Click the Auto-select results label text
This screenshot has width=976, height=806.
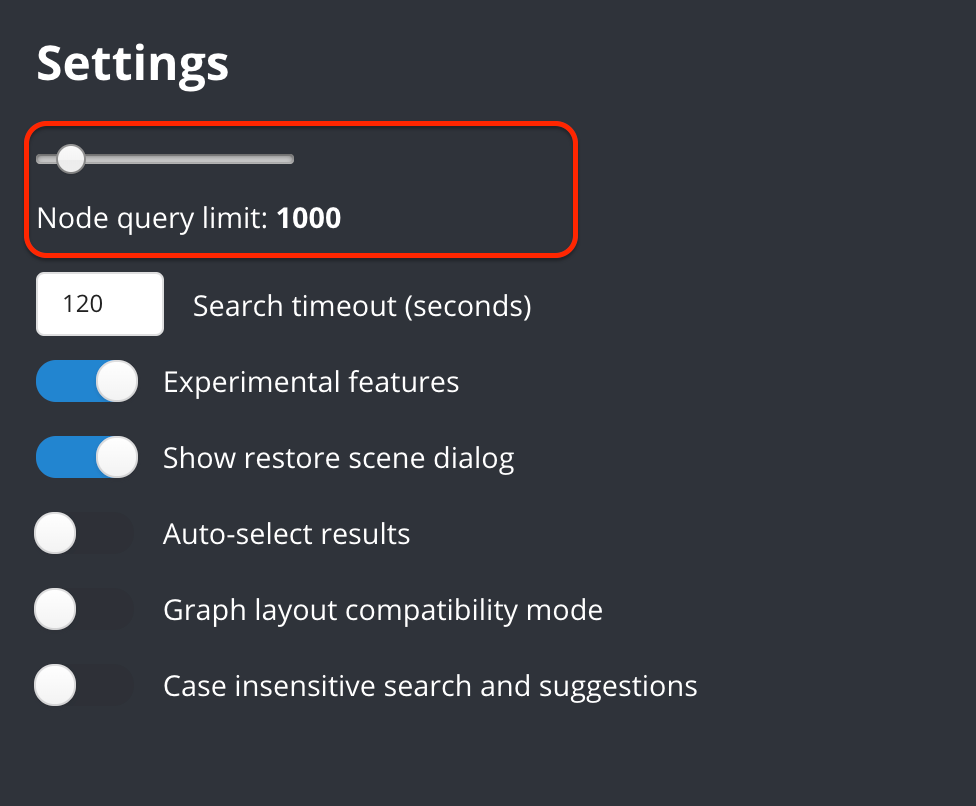click(286, 534)
